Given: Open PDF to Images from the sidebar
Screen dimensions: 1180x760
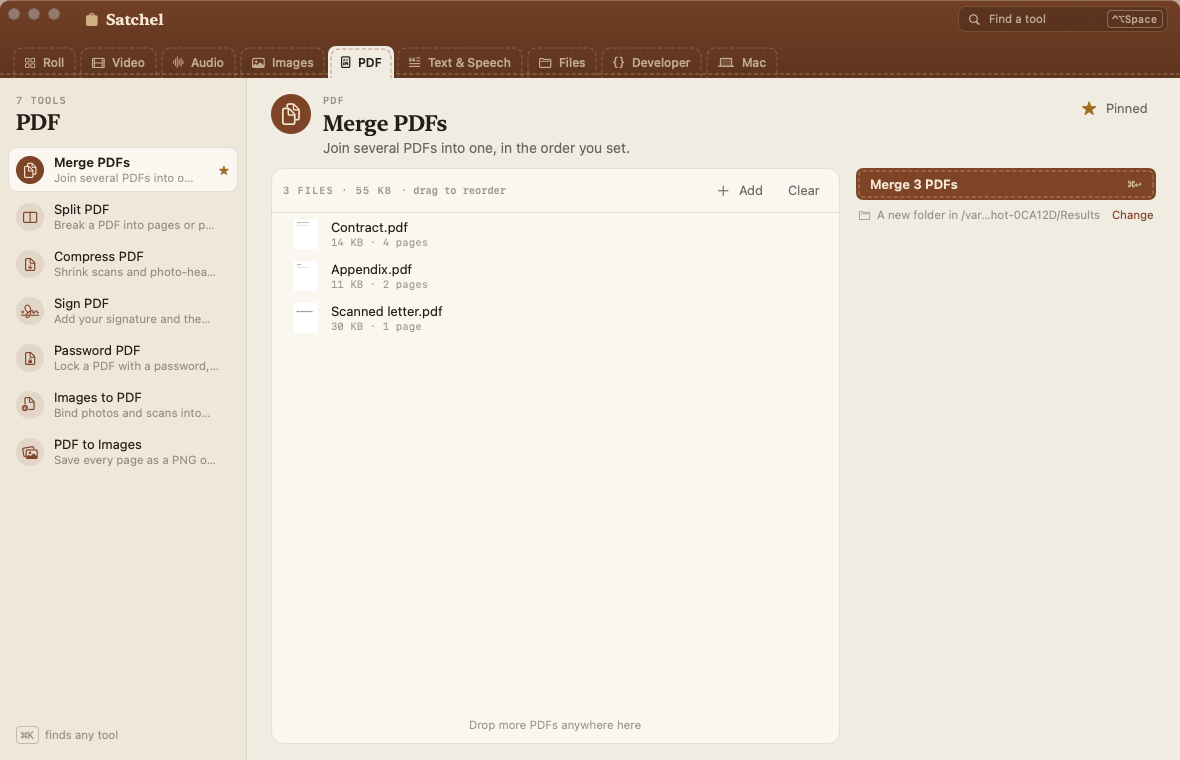Looking at the screenshot, I should click(x=123, y=452).
